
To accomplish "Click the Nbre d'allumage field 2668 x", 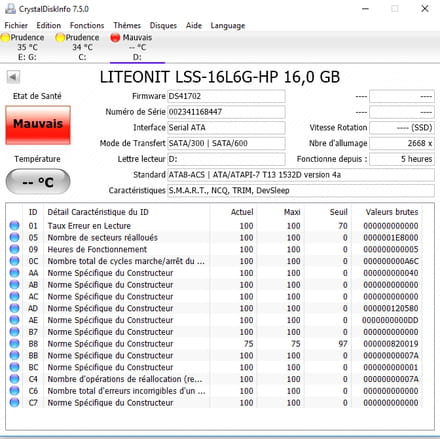I will pos(402,143).
